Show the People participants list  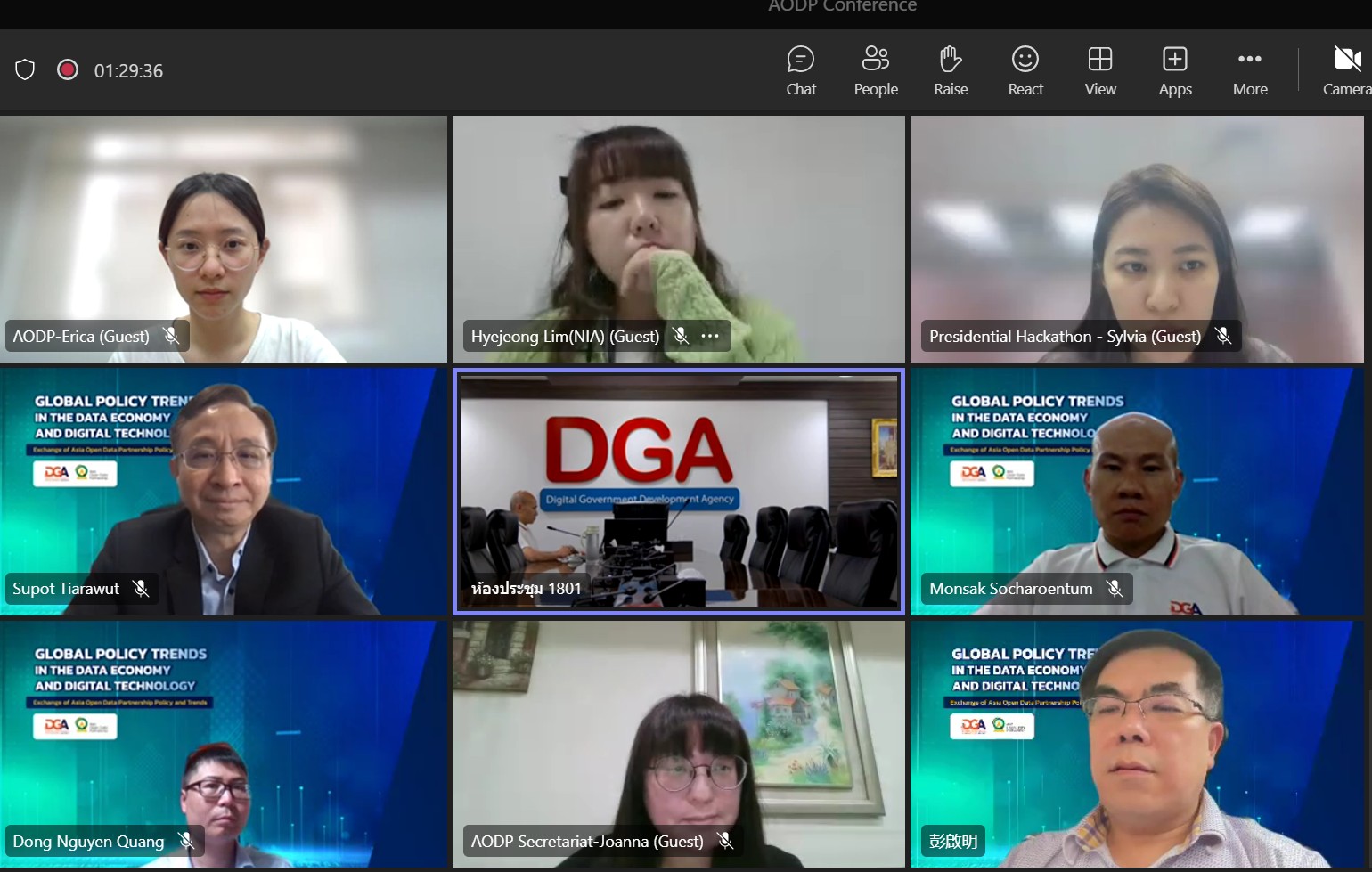pyautogui.click(x=876, y=70)
